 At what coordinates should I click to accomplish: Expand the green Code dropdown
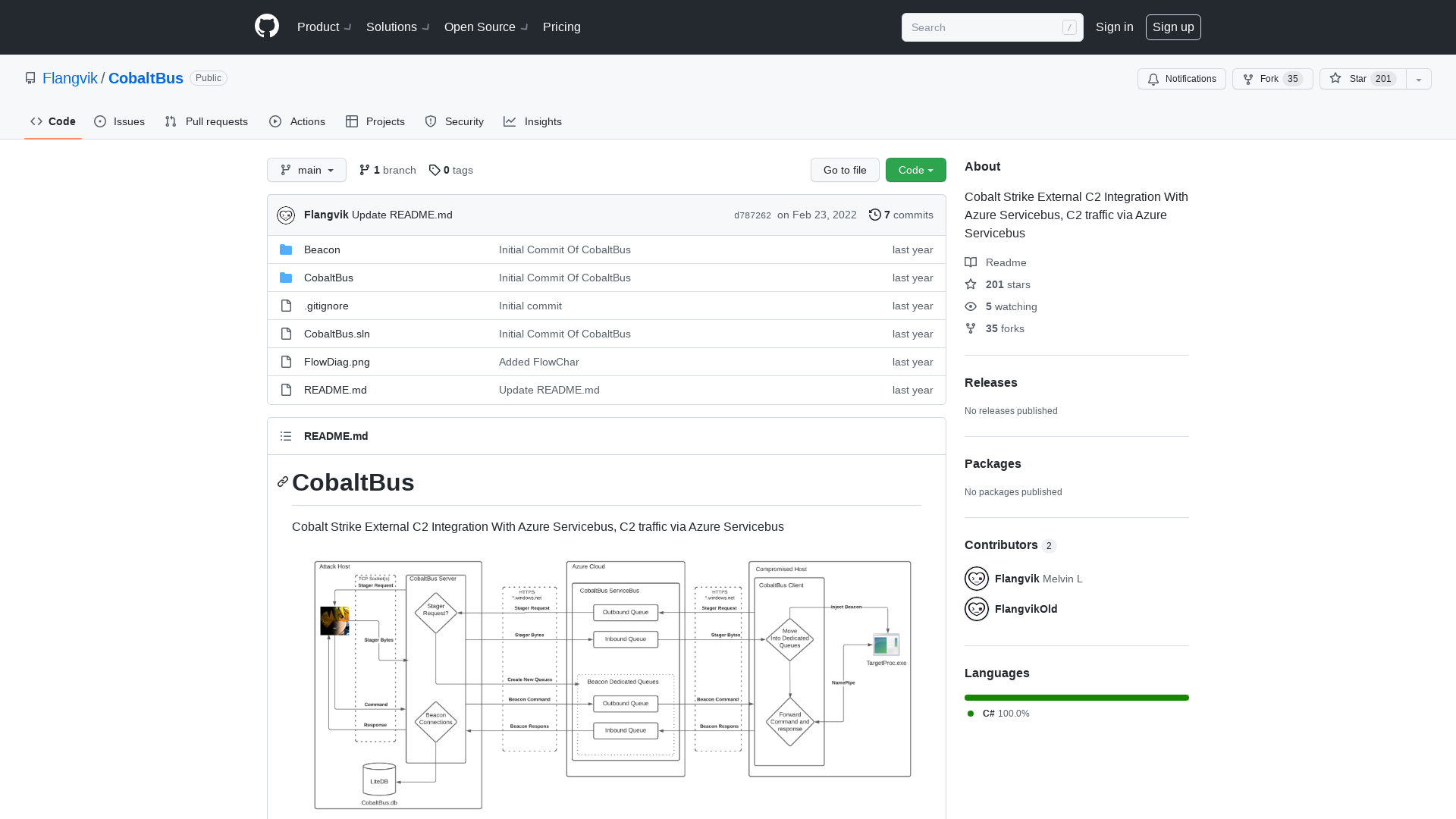coord(916,170)
